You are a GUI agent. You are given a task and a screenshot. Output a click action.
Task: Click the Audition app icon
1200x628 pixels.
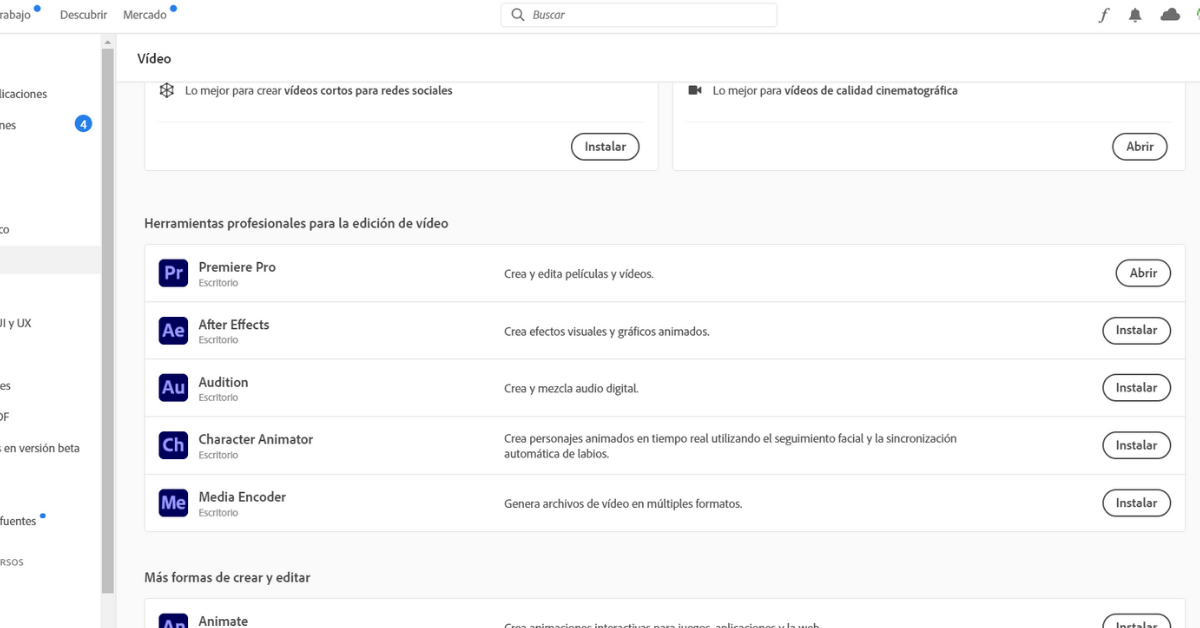pos(173,388)
